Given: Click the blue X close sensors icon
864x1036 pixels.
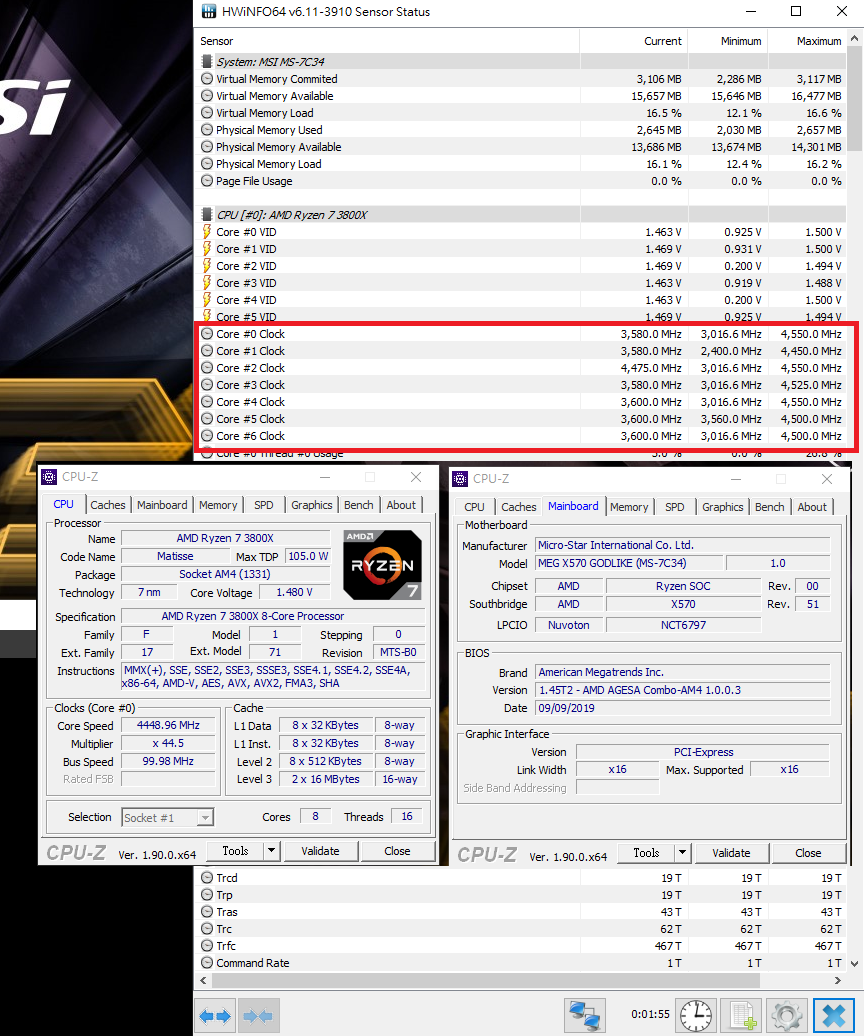Looking at the screenshot, I should tap(834, 1016).
